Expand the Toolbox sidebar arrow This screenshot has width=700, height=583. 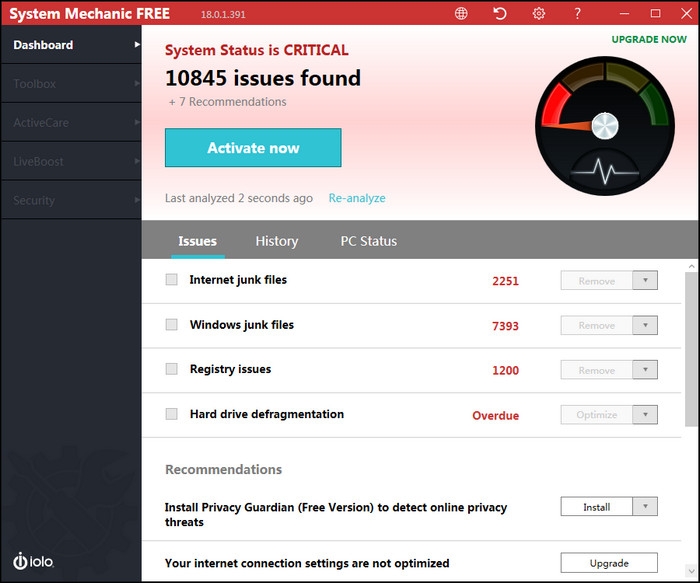137,83
